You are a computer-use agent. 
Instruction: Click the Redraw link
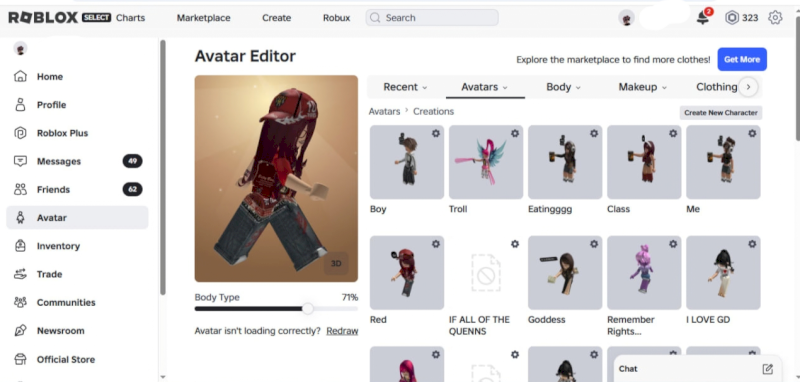[342, 331]
